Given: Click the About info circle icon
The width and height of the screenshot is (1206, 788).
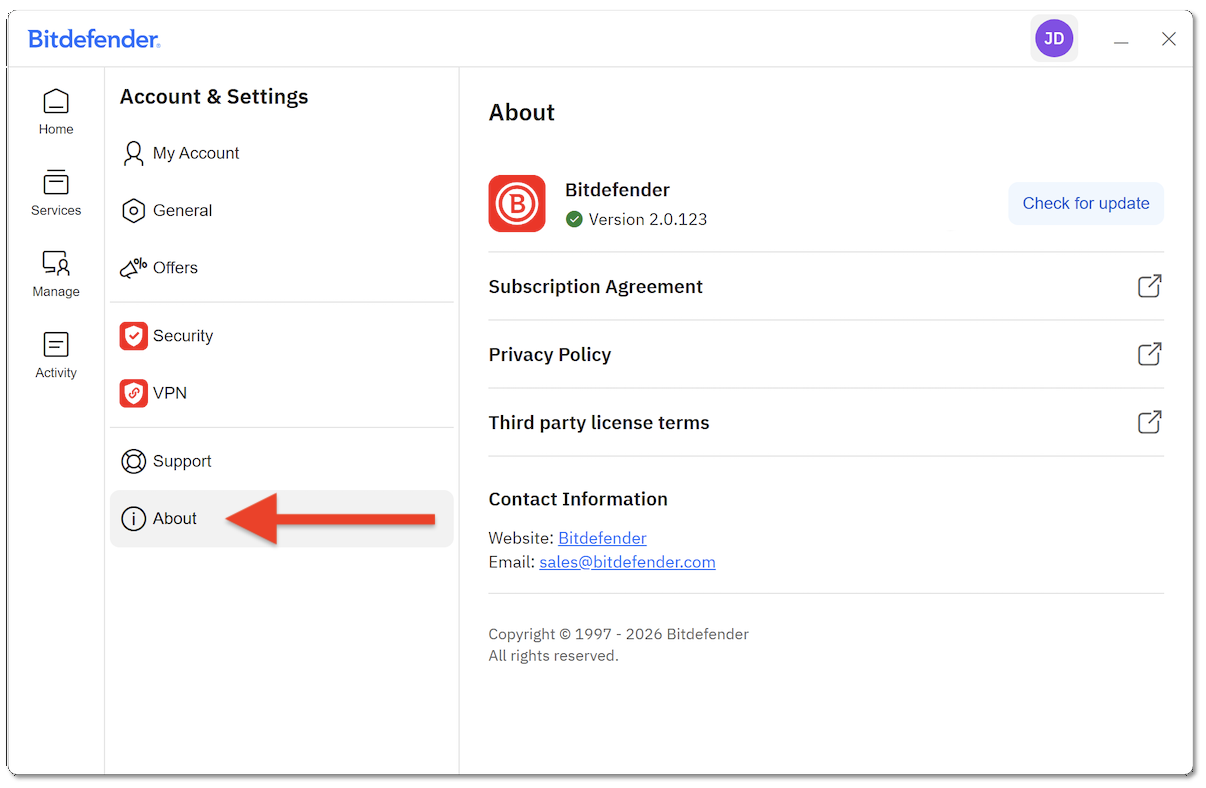Looking at the screenshot, I should pos(133,519).
